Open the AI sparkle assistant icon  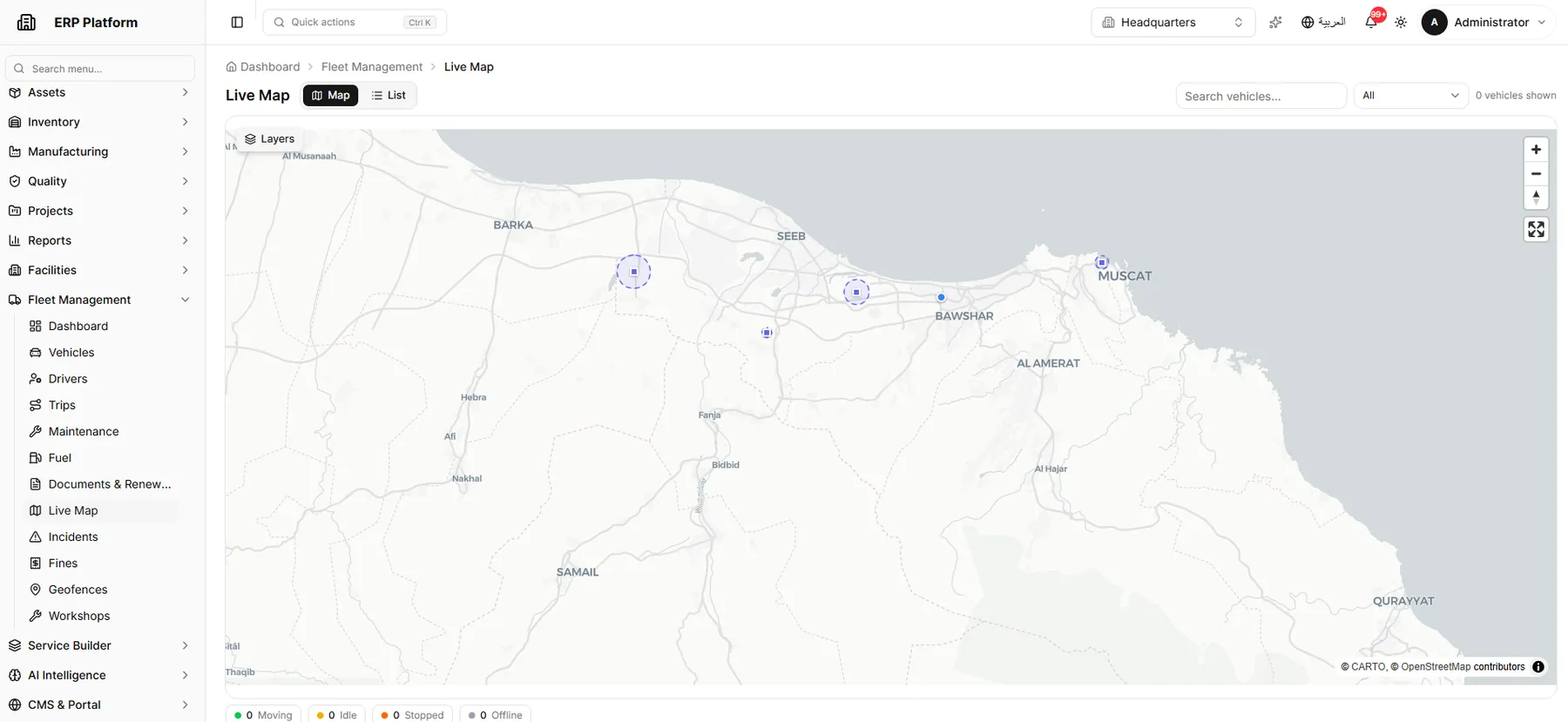1275,23
